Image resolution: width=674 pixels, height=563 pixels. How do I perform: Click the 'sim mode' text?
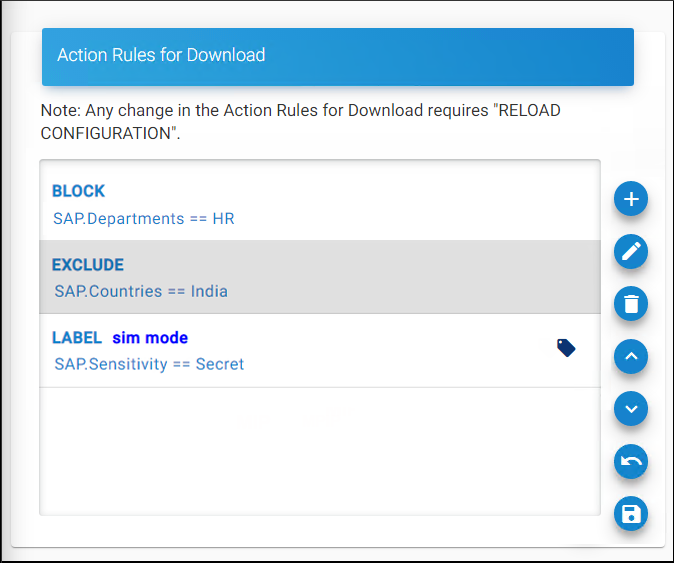click(150, 338)
